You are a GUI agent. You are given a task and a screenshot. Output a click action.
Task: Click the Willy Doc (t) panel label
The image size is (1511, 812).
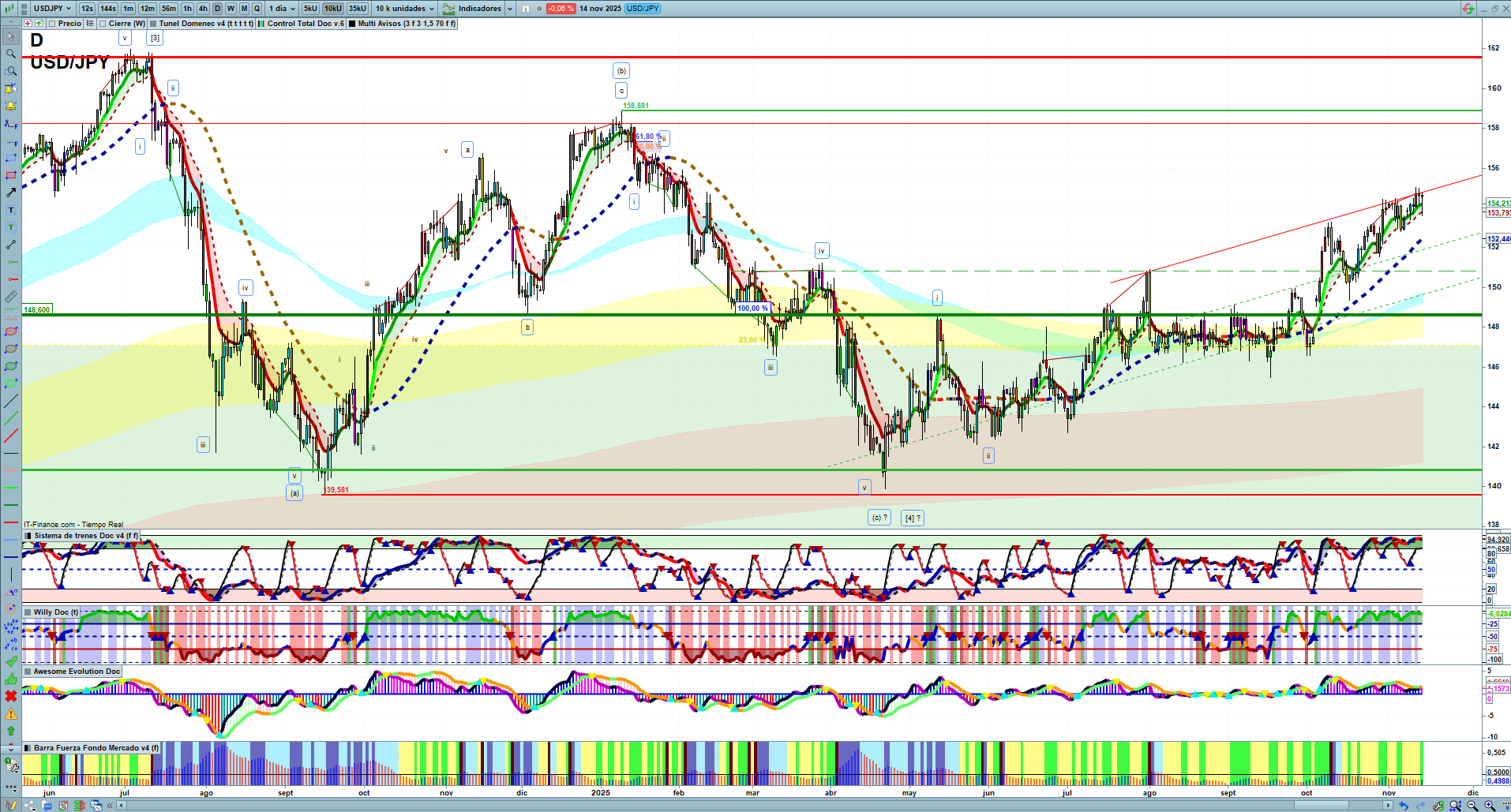[55, 612]
